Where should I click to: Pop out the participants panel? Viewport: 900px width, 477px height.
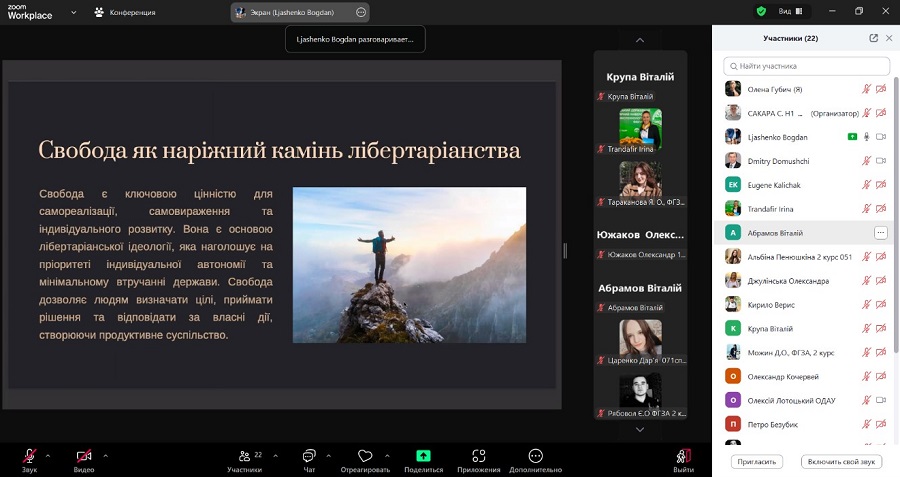(873, 38)
